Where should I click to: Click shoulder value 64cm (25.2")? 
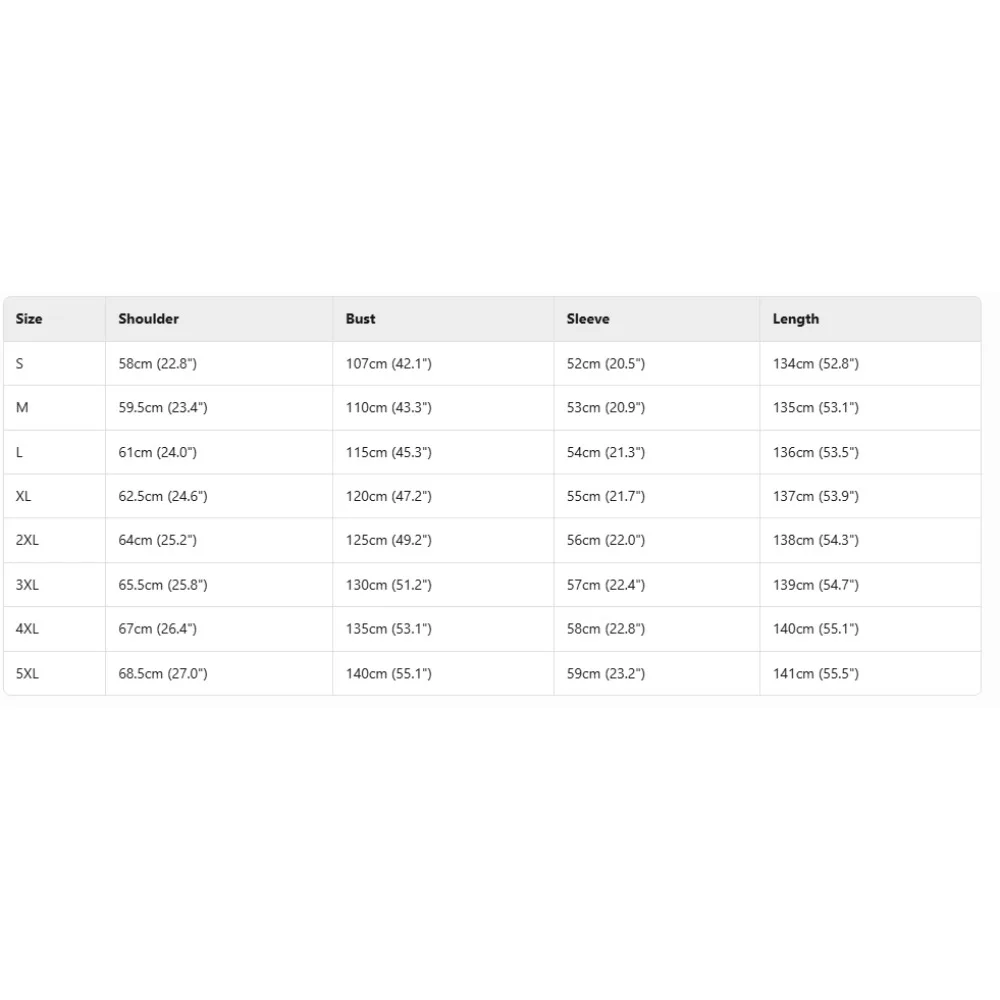(x=157, y=540)
